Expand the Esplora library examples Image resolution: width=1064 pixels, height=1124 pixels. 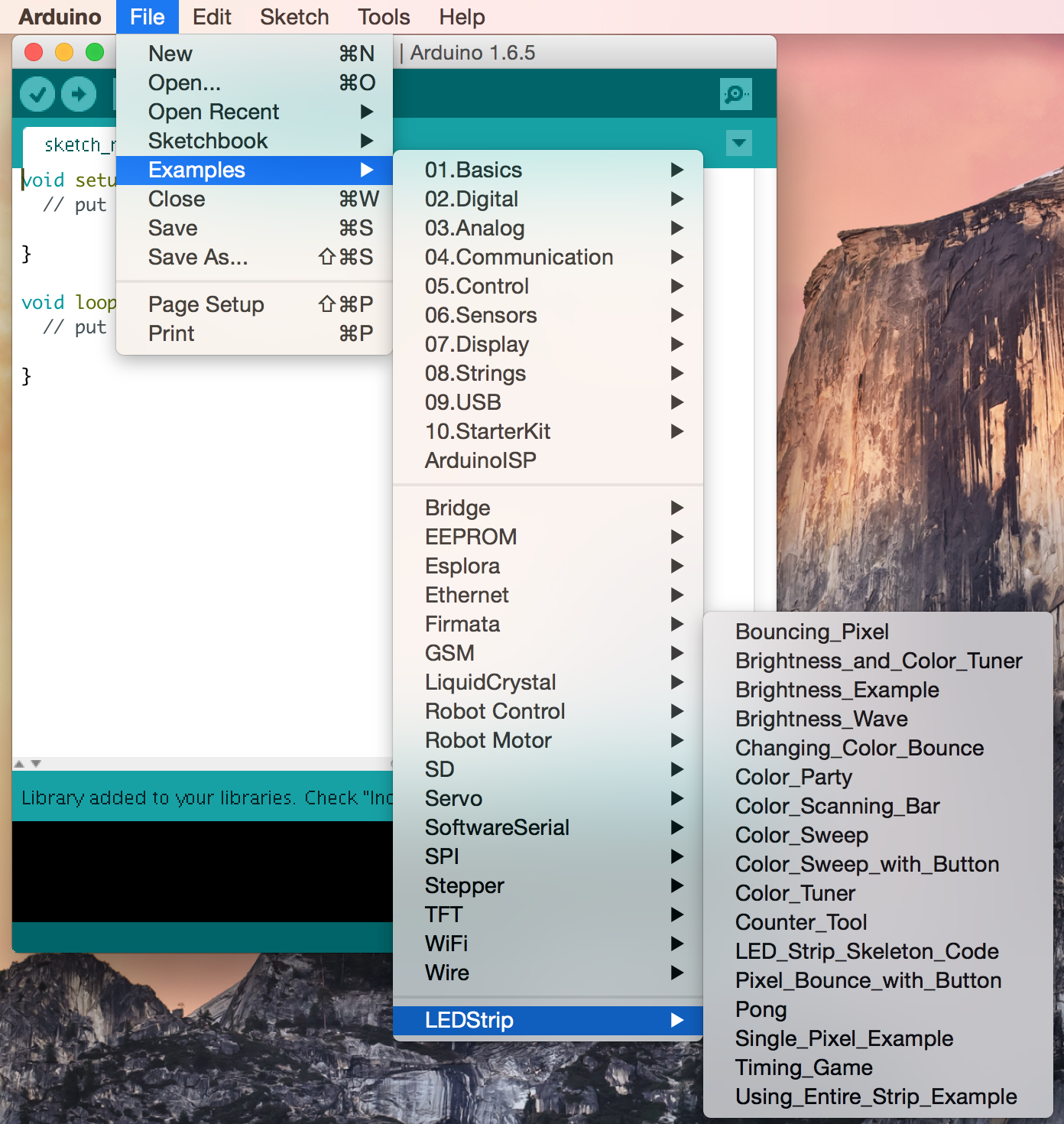[x=548, y=566]
